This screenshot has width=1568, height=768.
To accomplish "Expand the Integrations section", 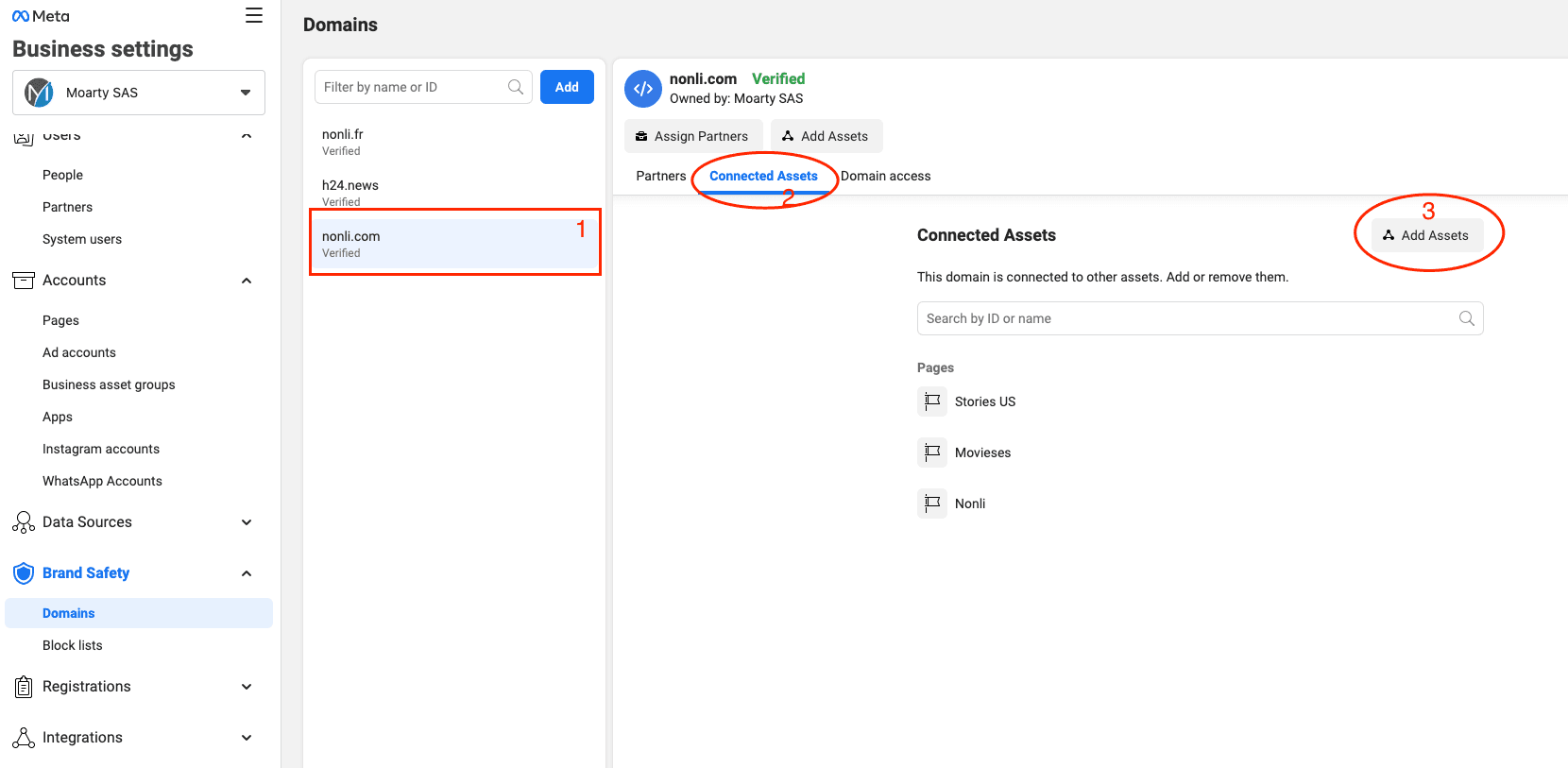I will 247,738.
